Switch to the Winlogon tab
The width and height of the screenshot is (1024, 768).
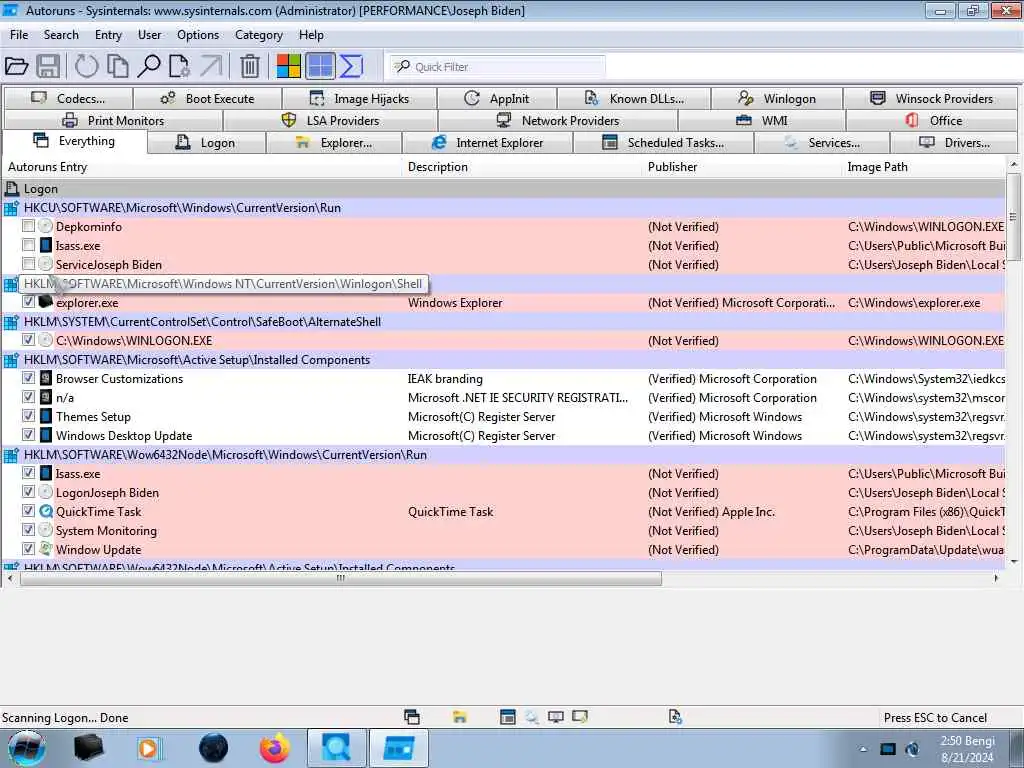pos(776,98)
